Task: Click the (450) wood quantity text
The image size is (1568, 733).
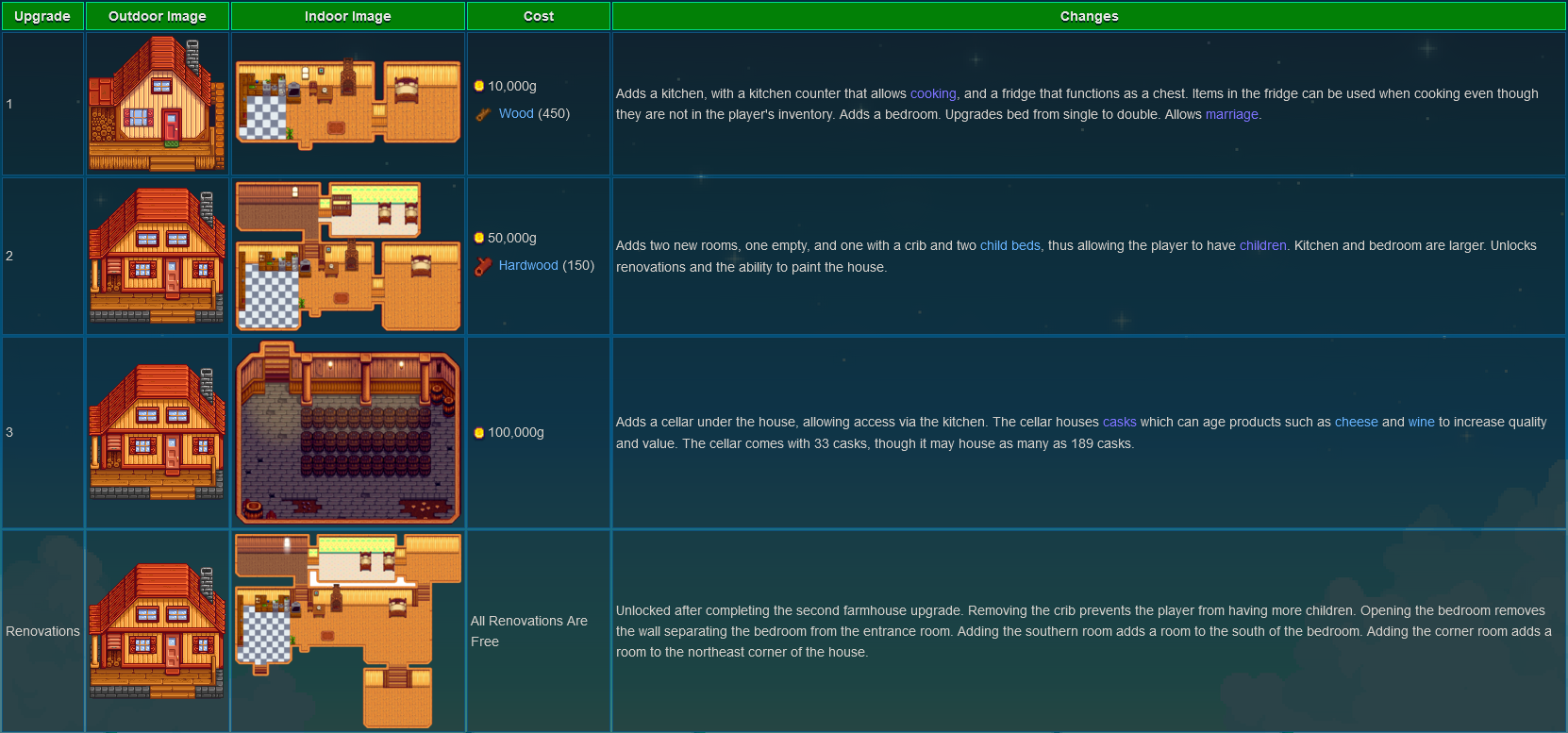Action: 554,113
